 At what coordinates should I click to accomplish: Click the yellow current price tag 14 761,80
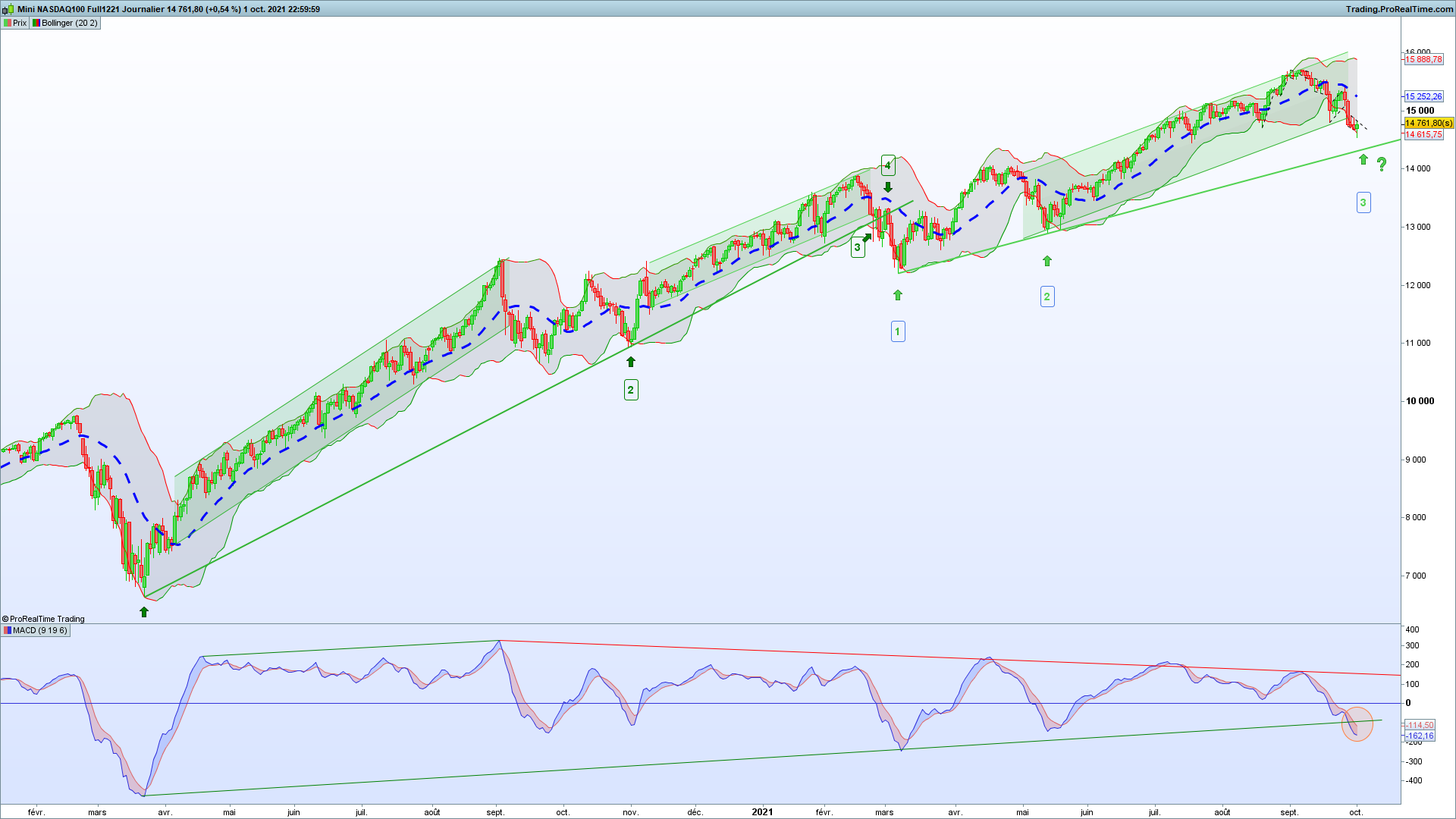coord(1429,123)
